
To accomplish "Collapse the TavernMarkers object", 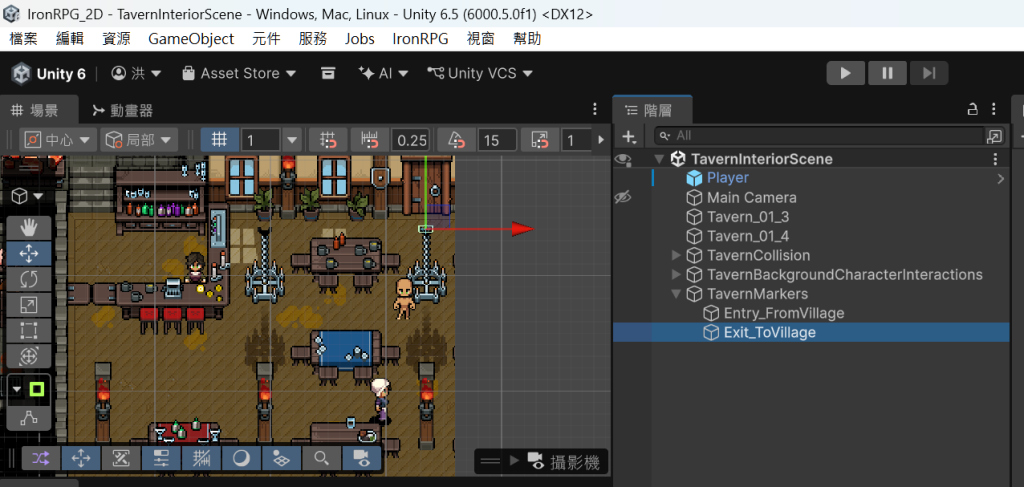I will pyautogui.click(x=676, y=294).
